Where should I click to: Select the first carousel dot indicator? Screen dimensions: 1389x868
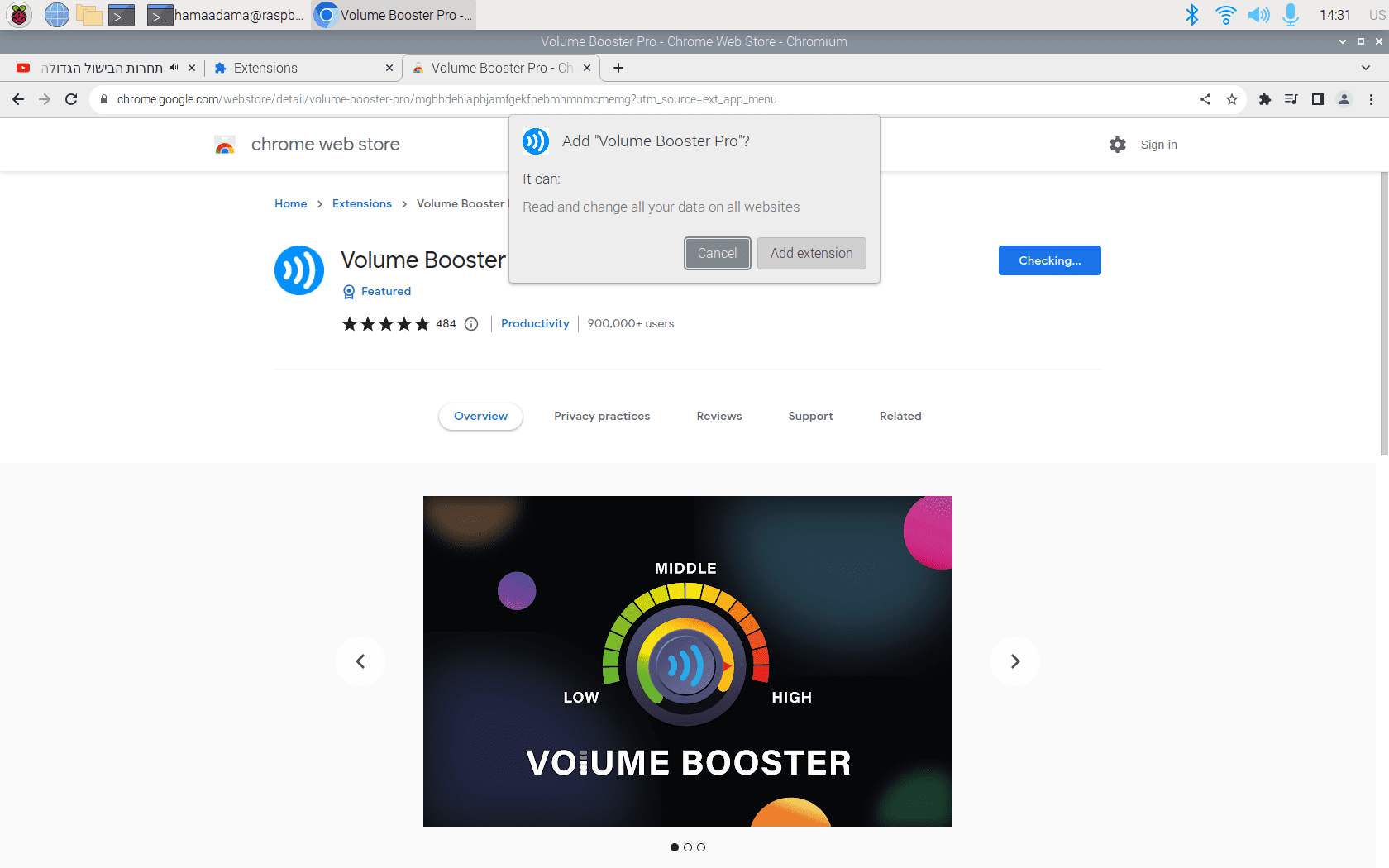tap(675, 847)
